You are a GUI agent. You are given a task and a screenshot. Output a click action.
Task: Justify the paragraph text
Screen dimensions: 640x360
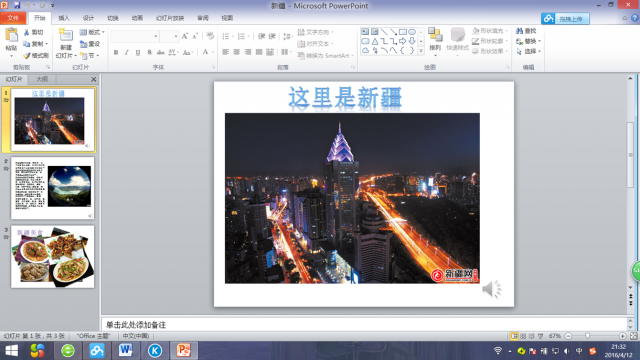259,52
